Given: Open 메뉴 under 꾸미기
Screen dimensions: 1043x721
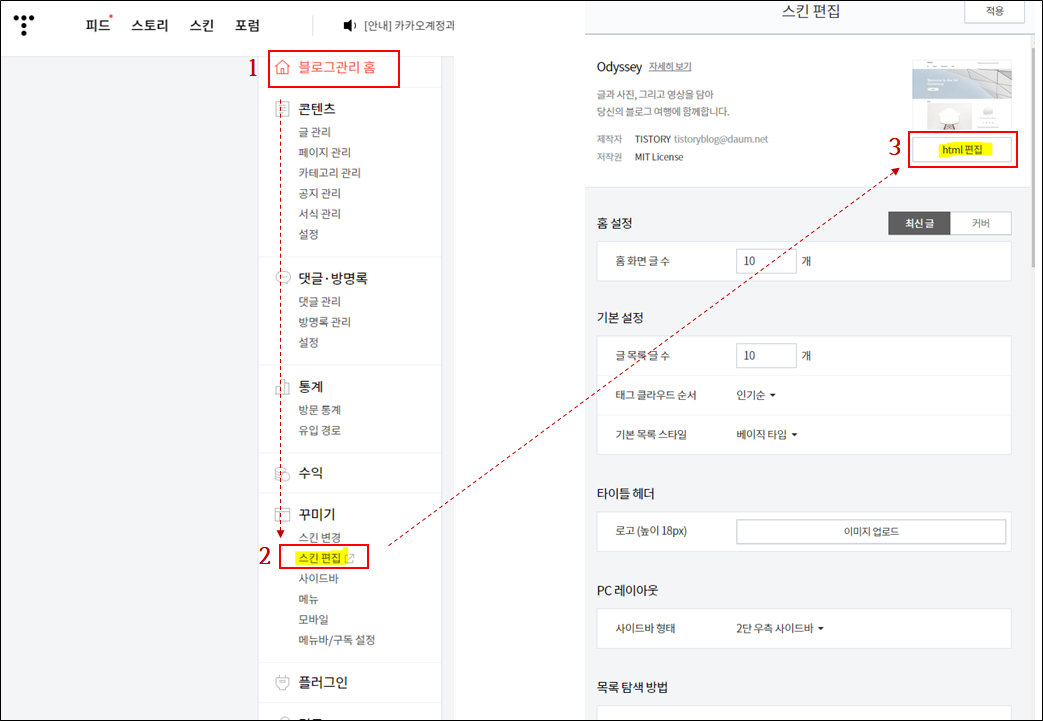Looking at the screenshot, I should pyautogui.click(x=309, y=599).
